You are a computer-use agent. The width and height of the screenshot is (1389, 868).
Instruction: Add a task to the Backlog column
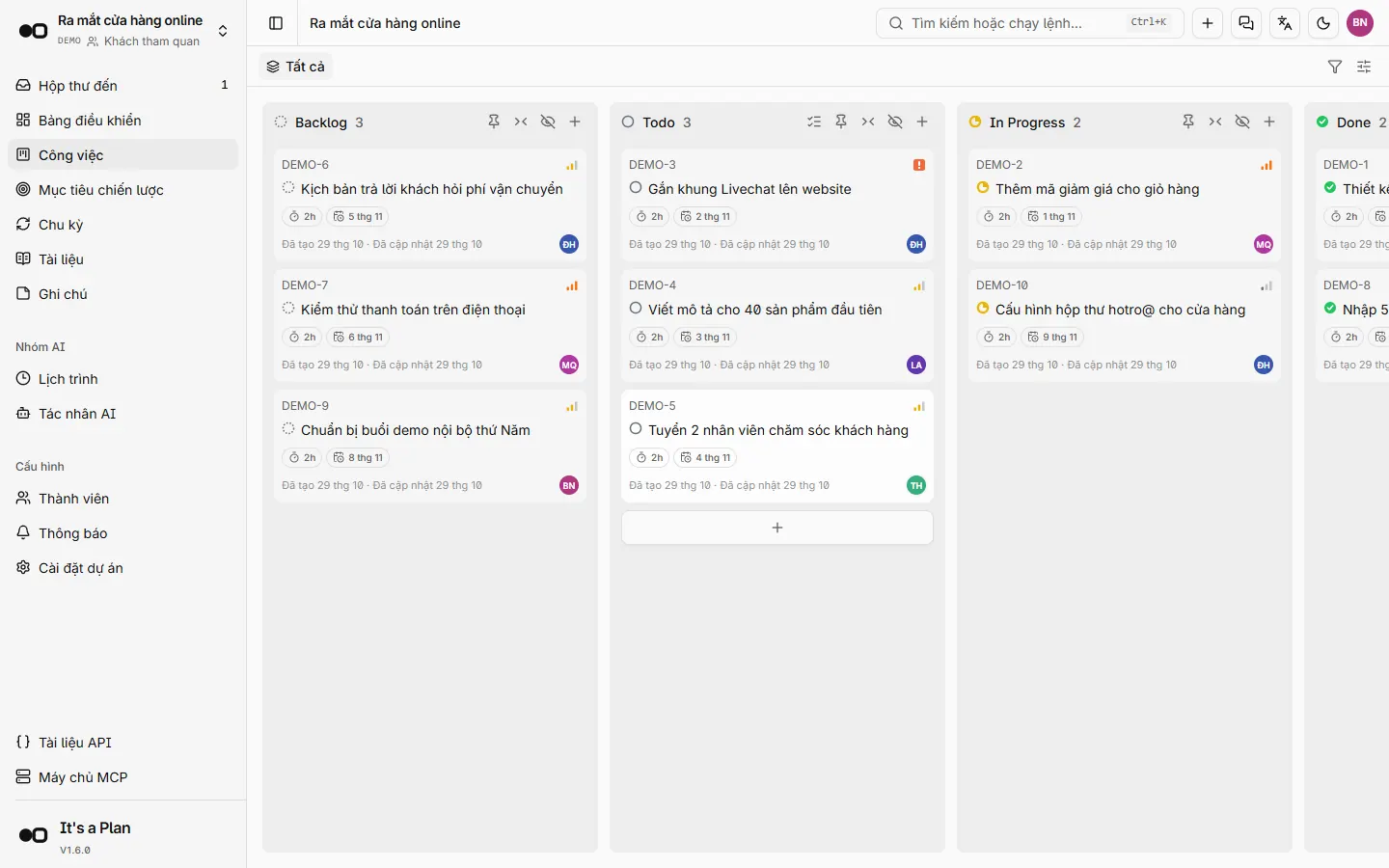[575, 122]
